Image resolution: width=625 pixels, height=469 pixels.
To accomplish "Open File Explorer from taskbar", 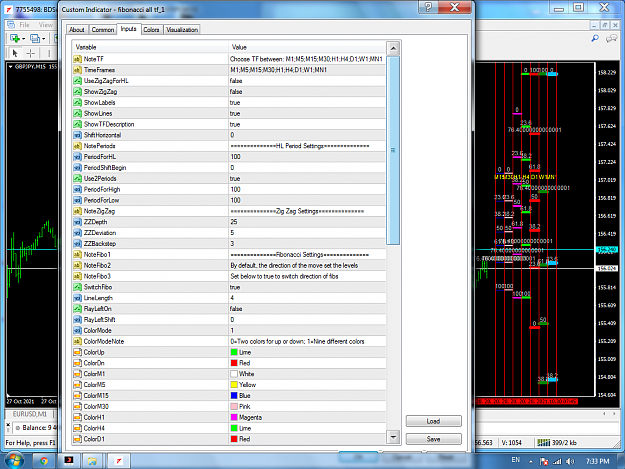I will [92, 461].
